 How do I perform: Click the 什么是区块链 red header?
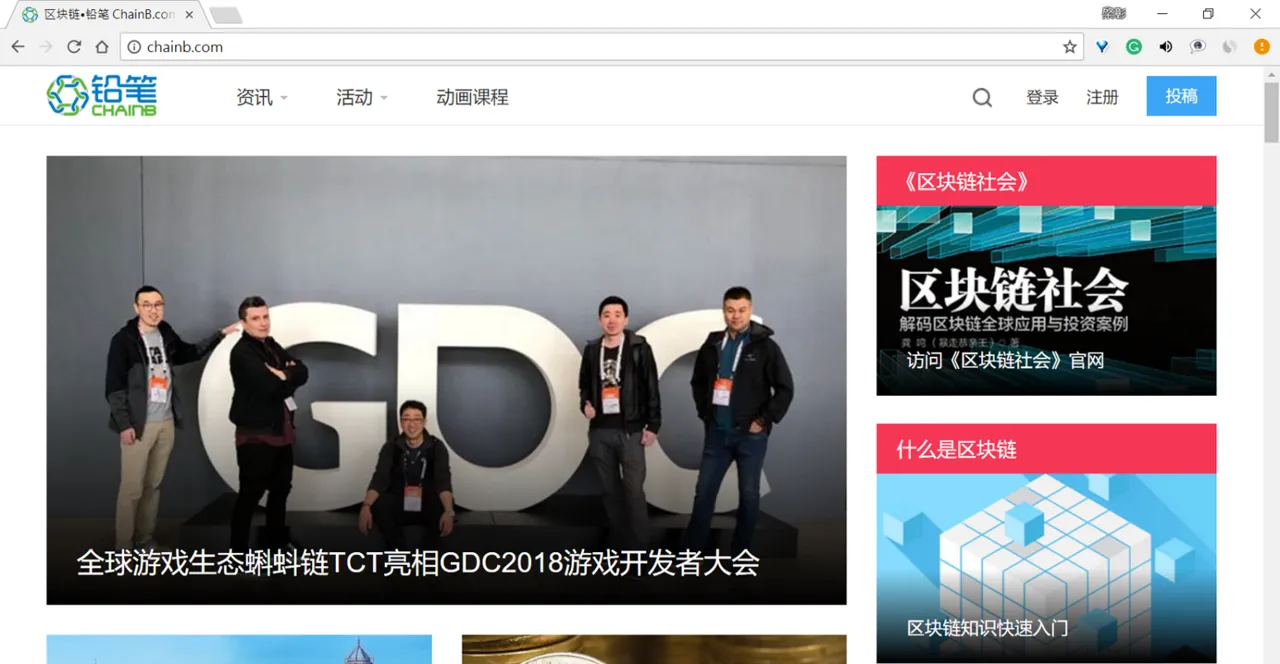[x=1046, y=449]
